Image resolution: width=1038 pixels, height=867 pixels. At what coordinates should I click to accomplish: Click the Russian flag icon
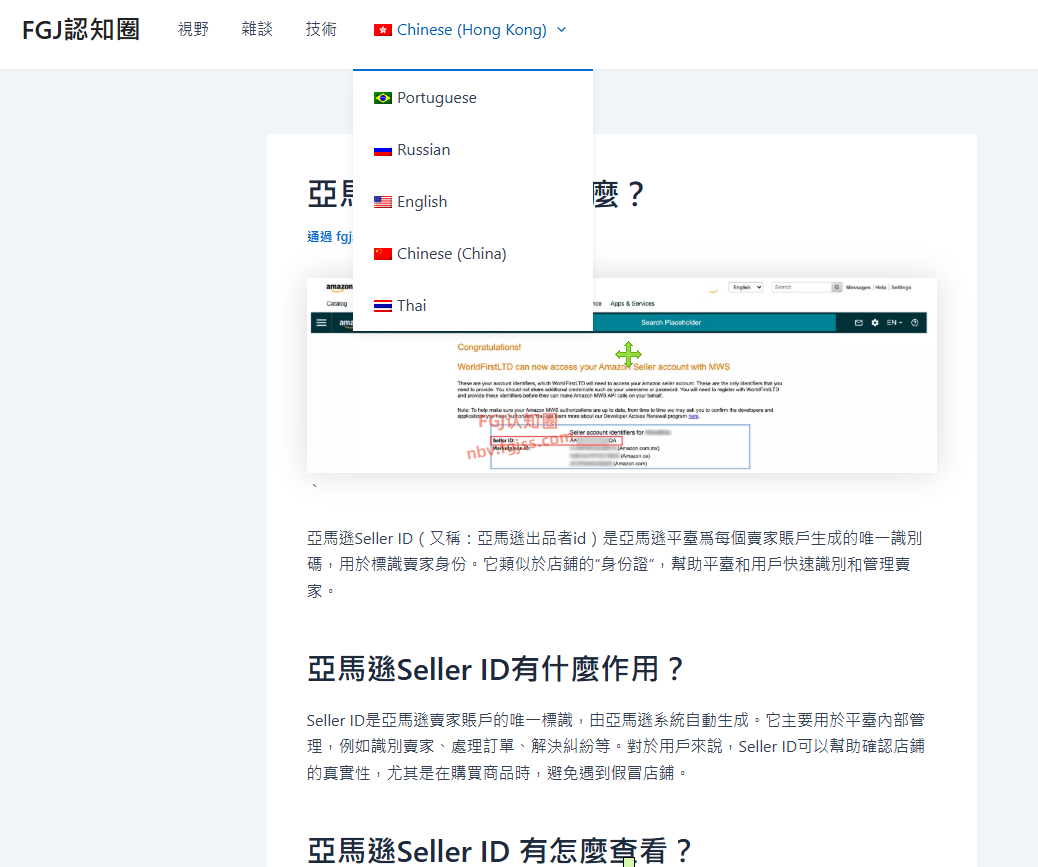[x=382, y=150]
